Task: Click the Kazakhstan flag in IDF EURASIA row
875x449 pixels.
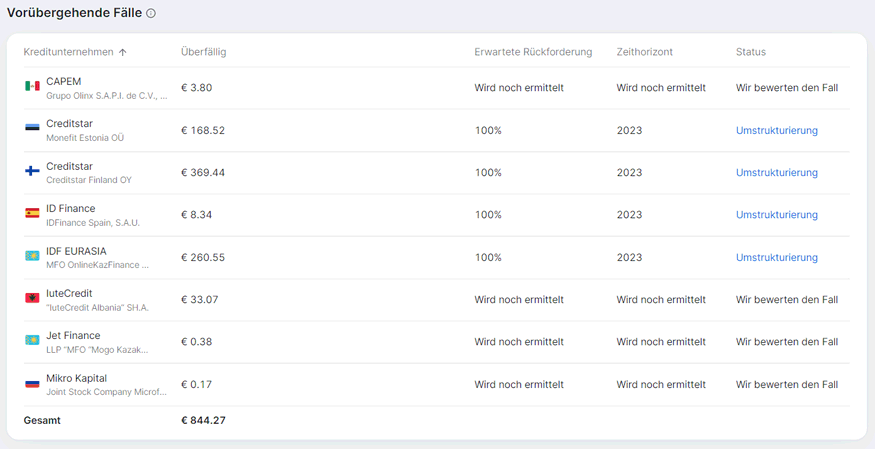Action: 32,255
